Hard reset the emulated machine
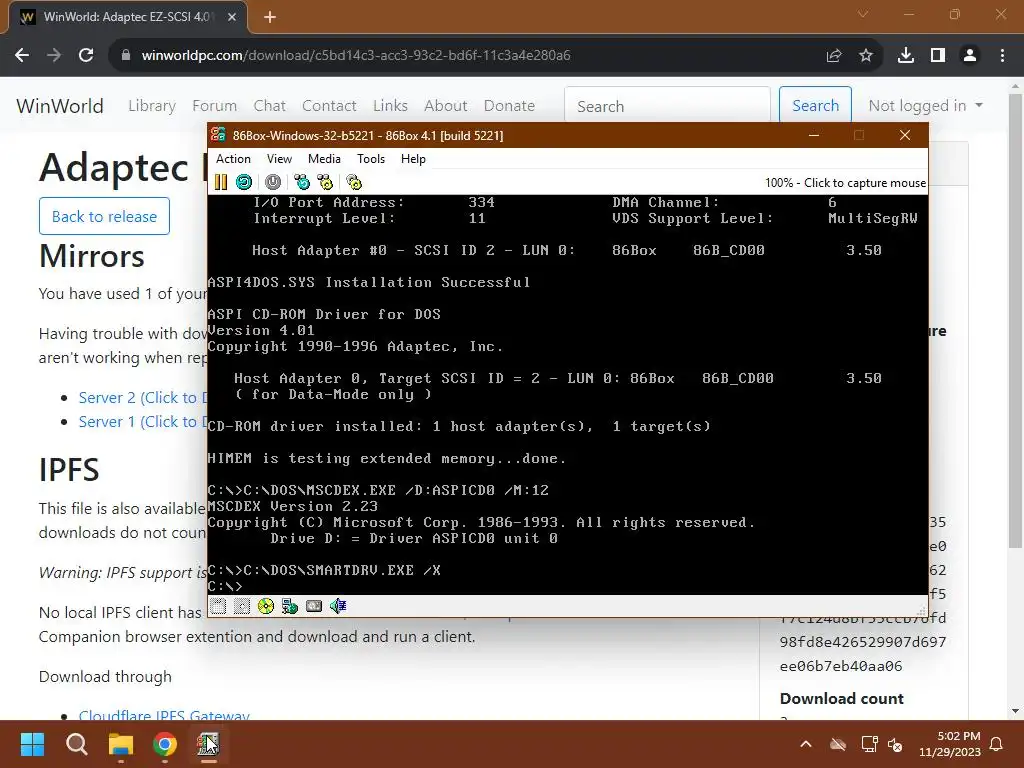1024x768 pixels. [244, 182]
